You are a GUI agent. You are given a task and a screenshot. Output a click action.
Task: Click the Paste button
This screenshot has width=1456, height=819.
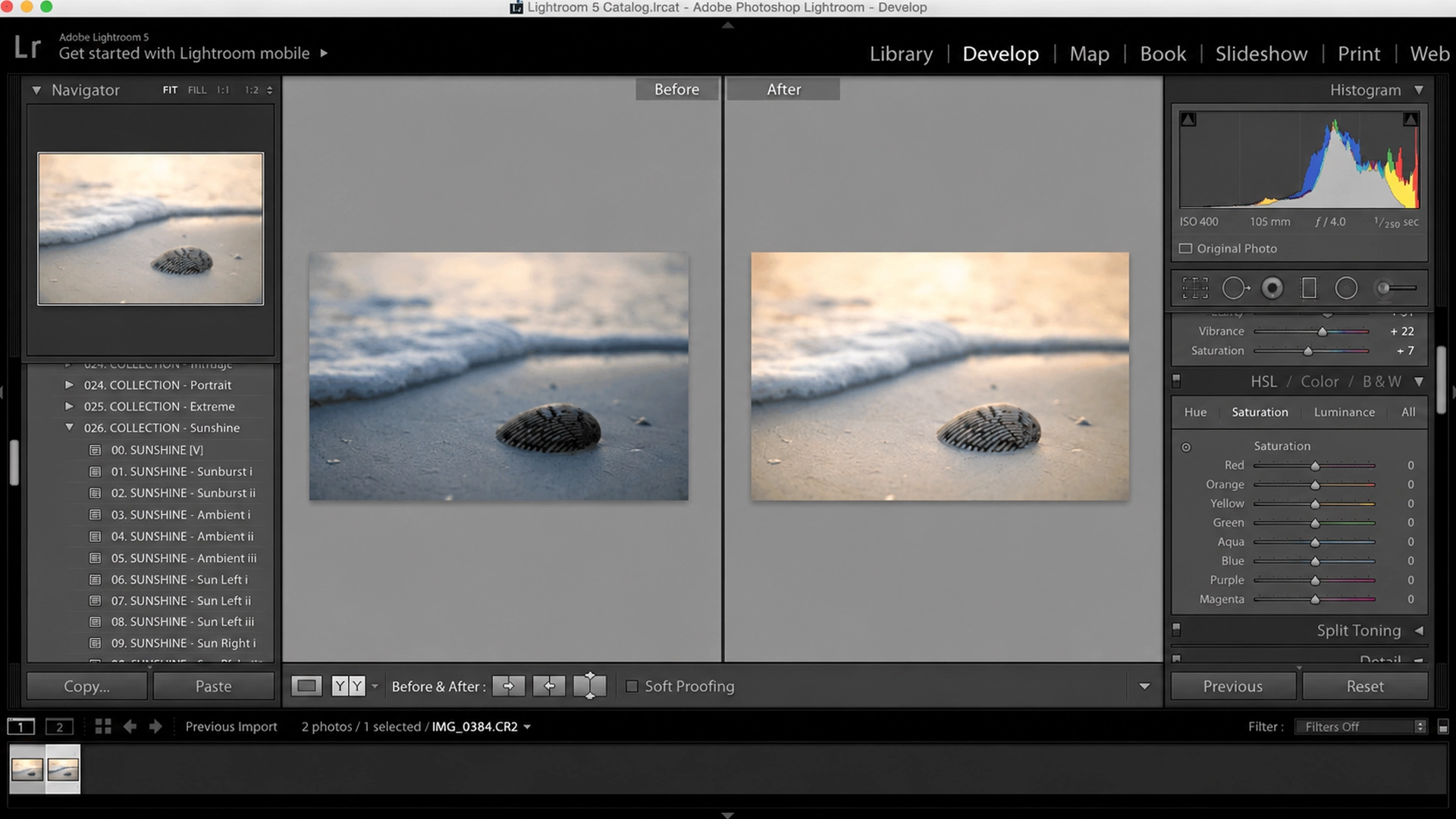click(213, 686)
